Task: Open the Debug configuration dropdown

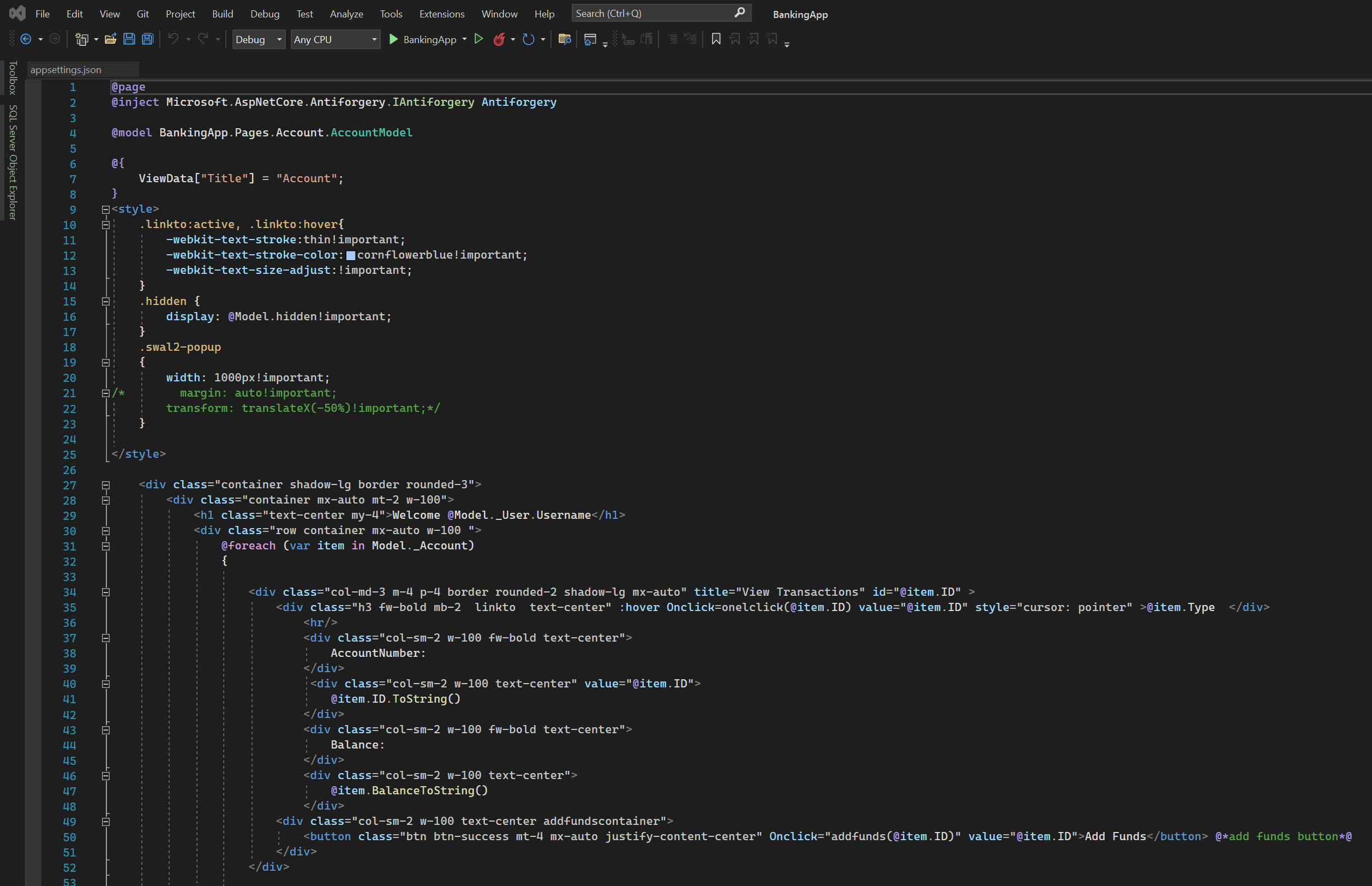Action: (259, 39)
